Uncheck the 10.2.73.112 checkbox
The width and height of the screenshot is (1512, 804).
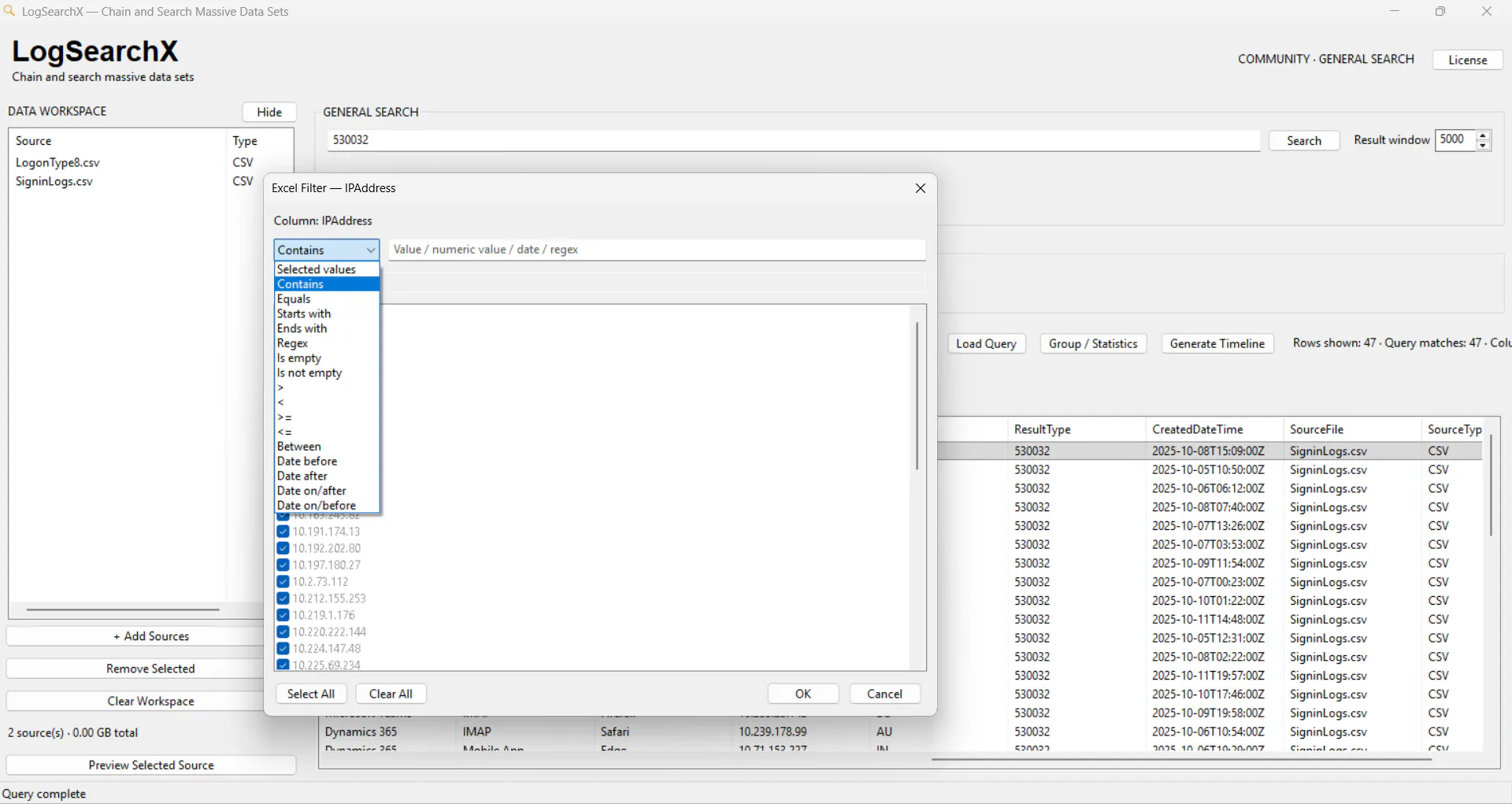[x=283, y=582]
